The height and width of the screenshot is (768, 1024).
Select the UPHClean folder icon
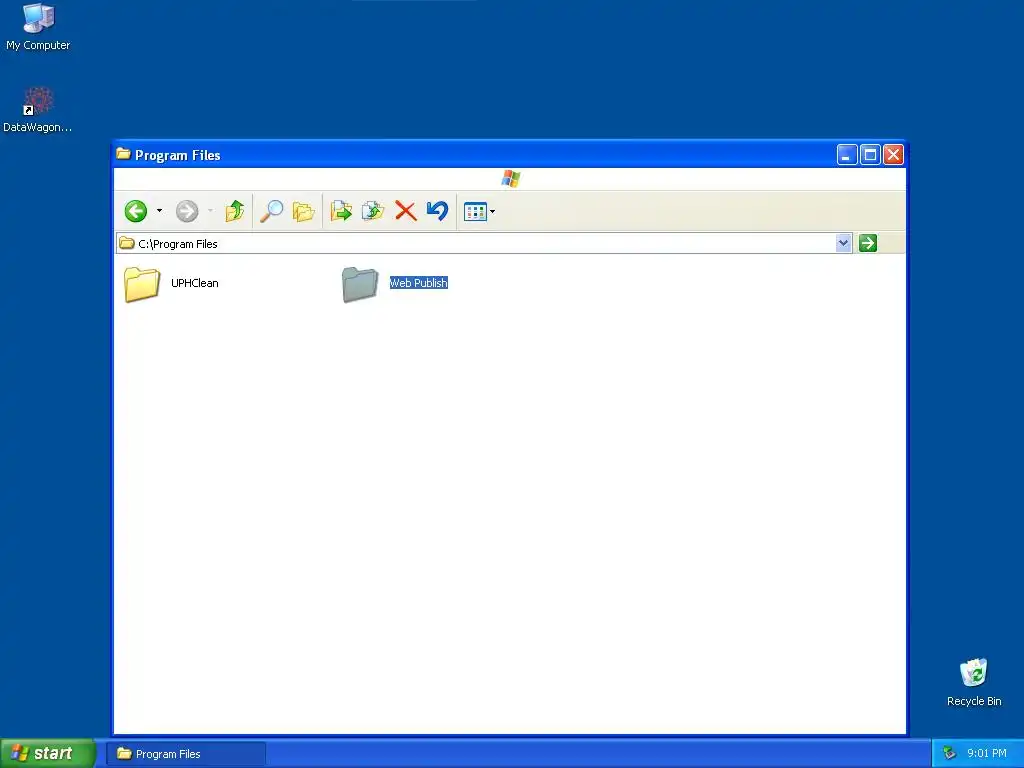click(x=142, y=284)
